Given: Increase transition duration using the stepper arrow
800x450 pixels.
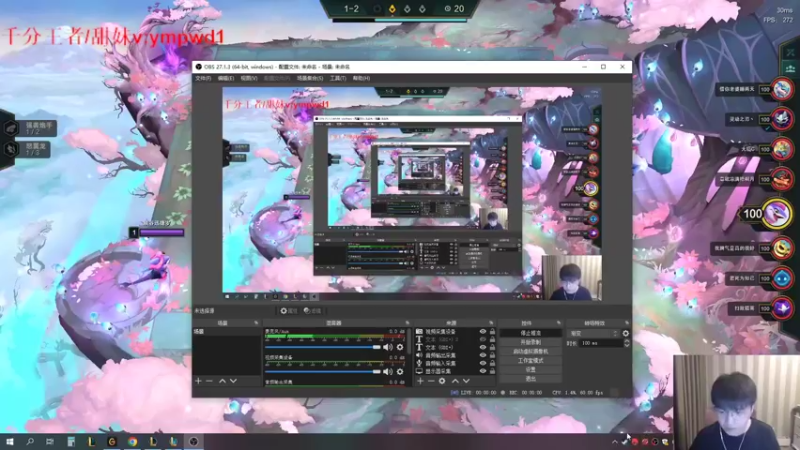Looking at the screenshot, I should coord(627,341).
